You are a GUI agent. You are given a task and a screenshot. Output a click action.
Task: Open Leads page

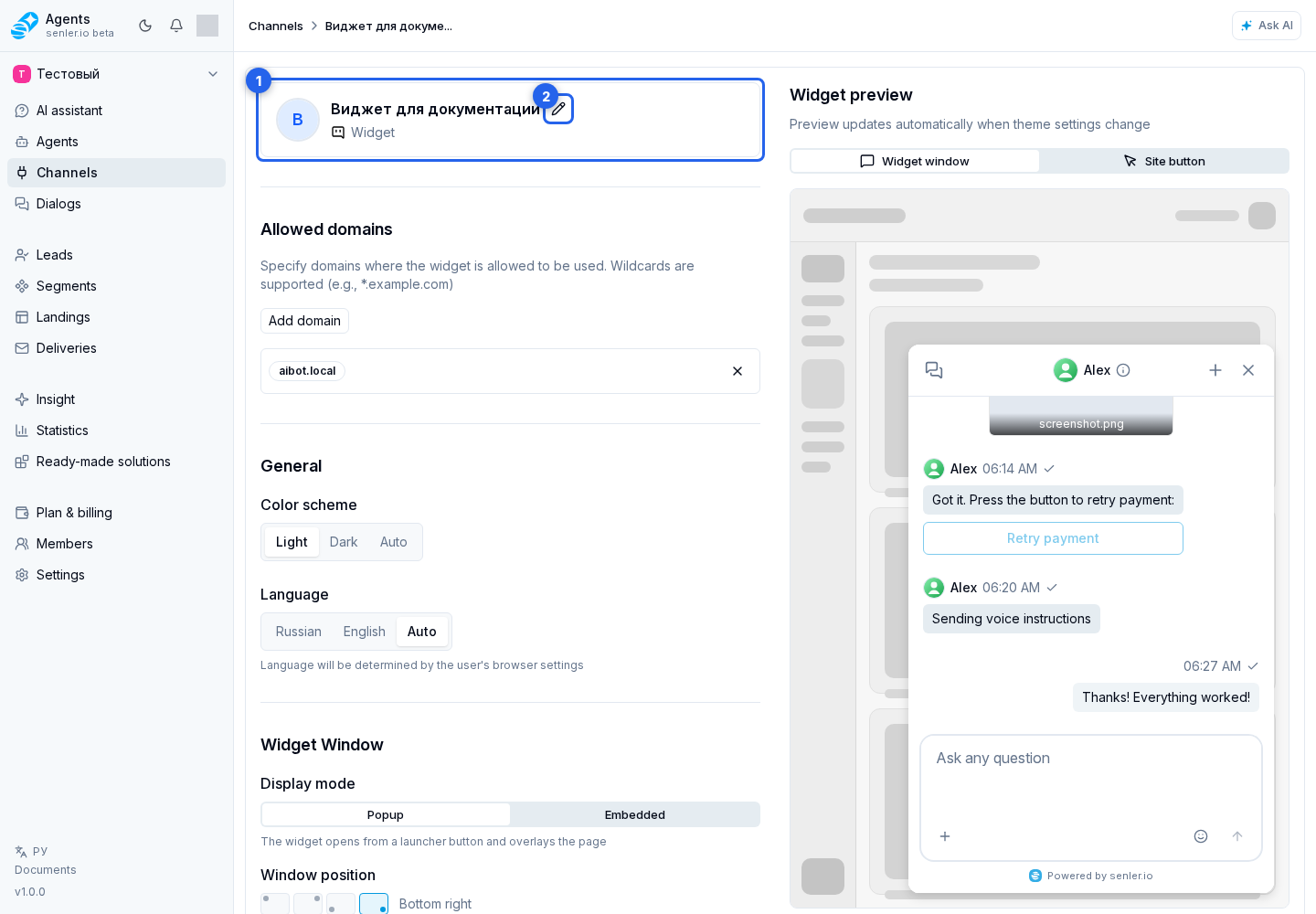tap(116, 255)
